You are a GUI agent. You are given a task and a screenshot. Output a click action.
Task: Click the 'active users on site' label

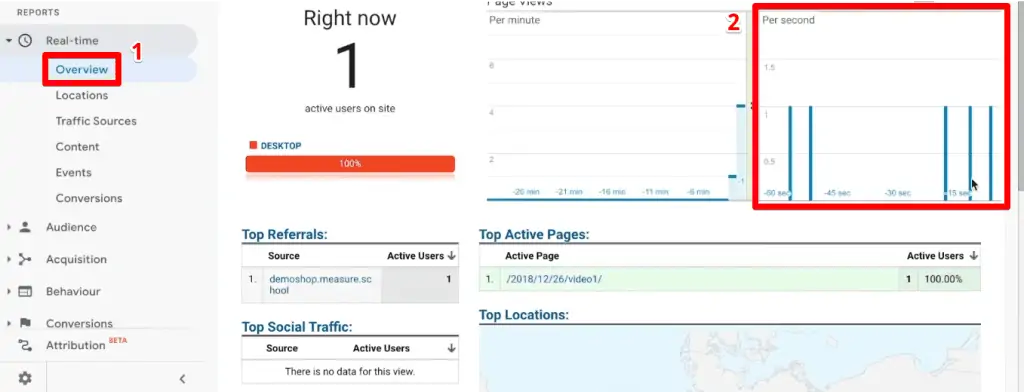tap(350, 108)
